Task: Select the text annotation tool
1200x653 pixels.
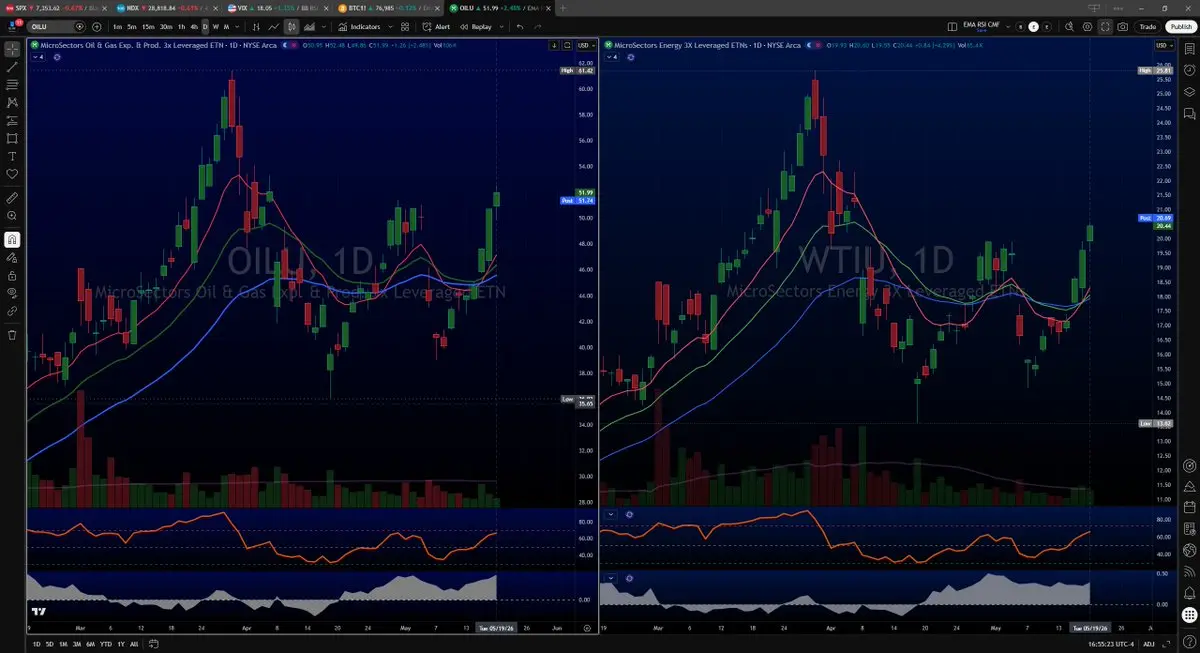Action: pos(12,156)
